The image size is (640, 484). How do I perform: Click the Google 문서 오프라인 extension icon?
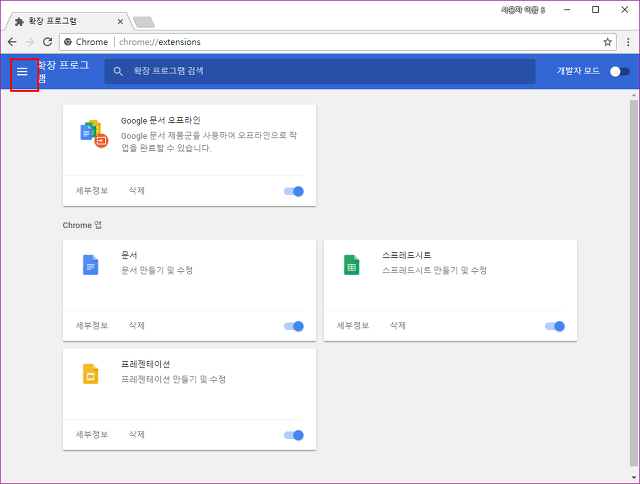(93, 133)
